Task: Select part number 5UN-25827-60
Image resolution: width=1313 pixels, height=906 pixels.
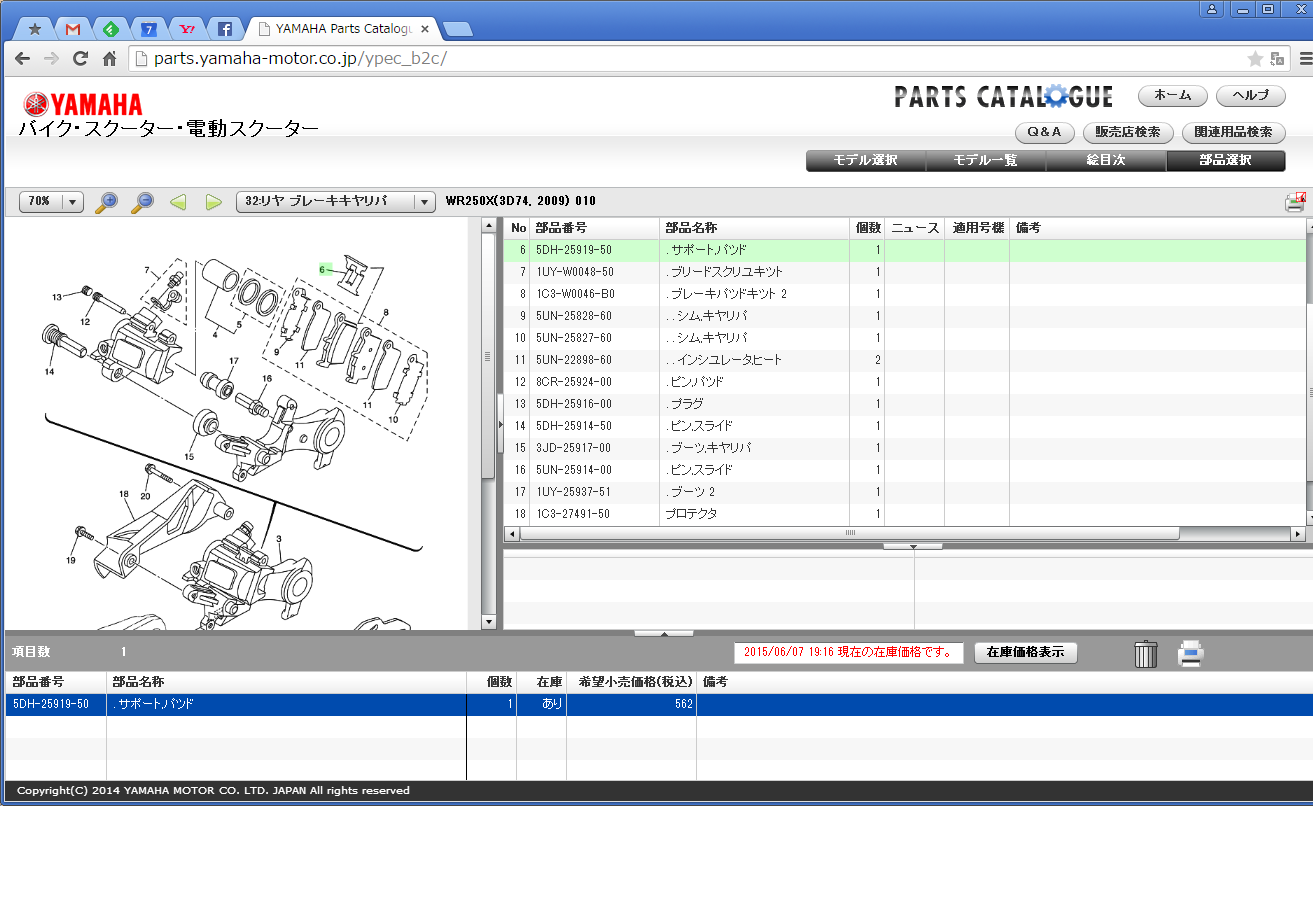Action: (x=573, y=338)
